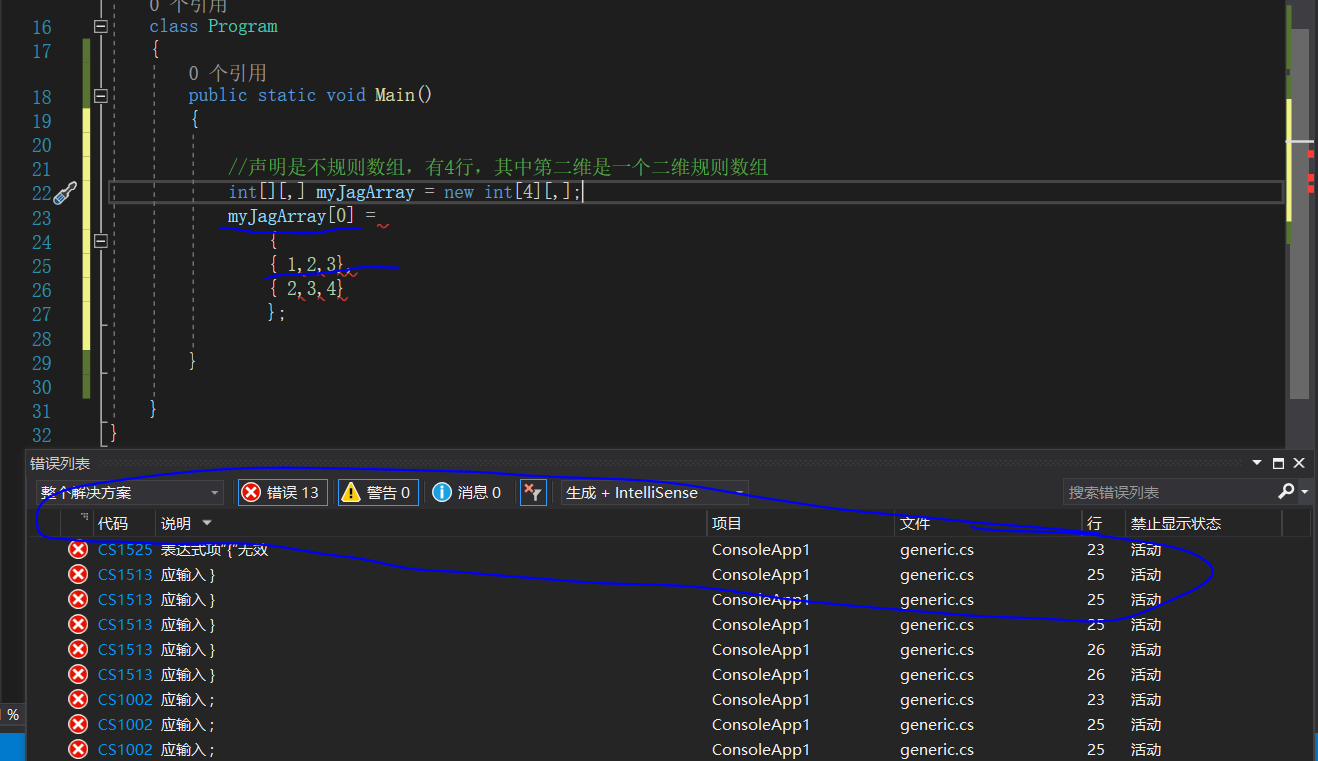The height and width of the screenshot is (761, 1318).
Task: Toggle the 错误 13 errors filter
Action: pos(282,492)
